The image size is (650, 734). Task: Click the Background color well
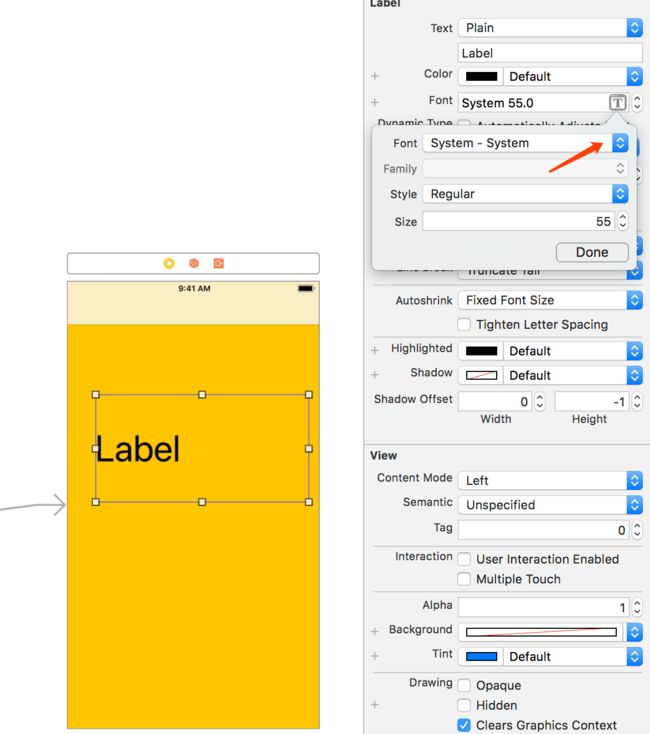pyautogui.click(x=541, y=632)
